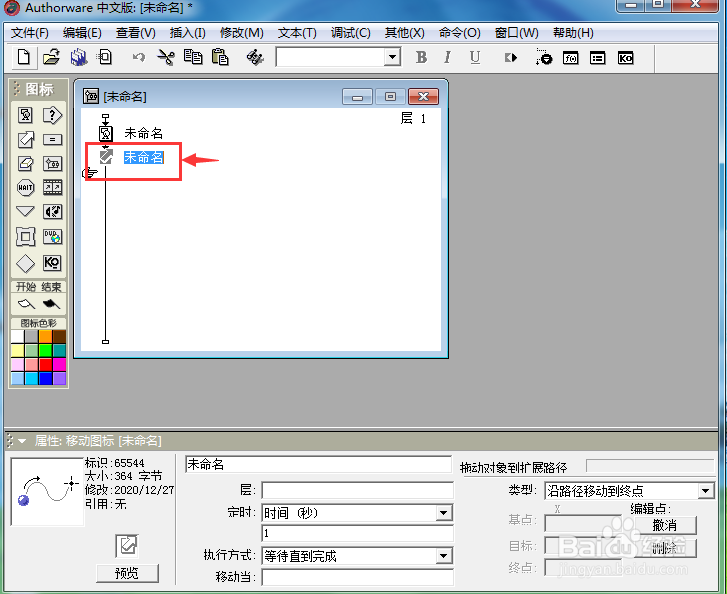Open the 插入(I) menu
Screen dimensions: 727x594
188,33
